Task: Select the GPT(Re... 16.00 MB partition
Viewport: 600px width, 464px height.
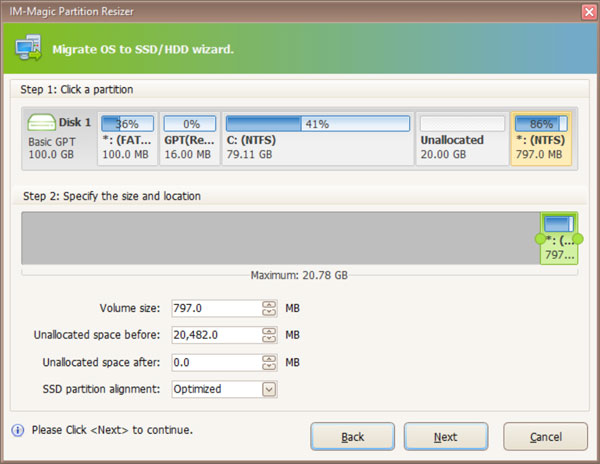Action: 189,138
